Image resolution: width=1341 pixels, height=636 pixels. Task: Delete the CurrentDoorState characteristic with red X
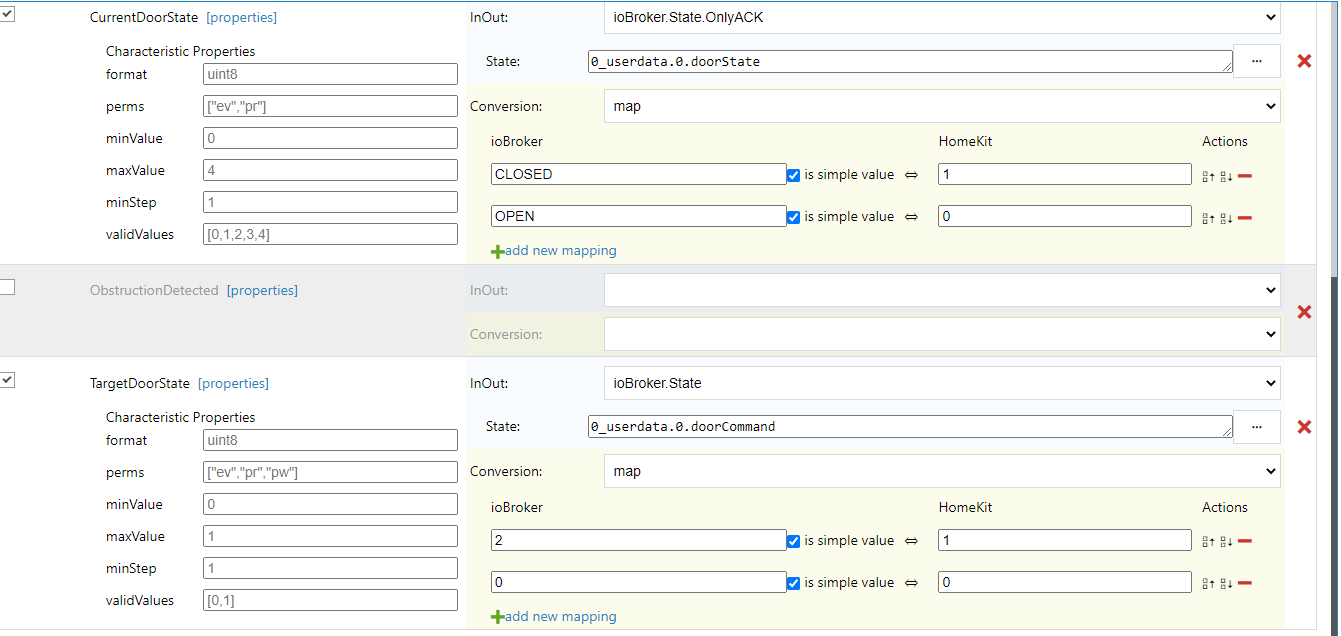pos(1304,61)
